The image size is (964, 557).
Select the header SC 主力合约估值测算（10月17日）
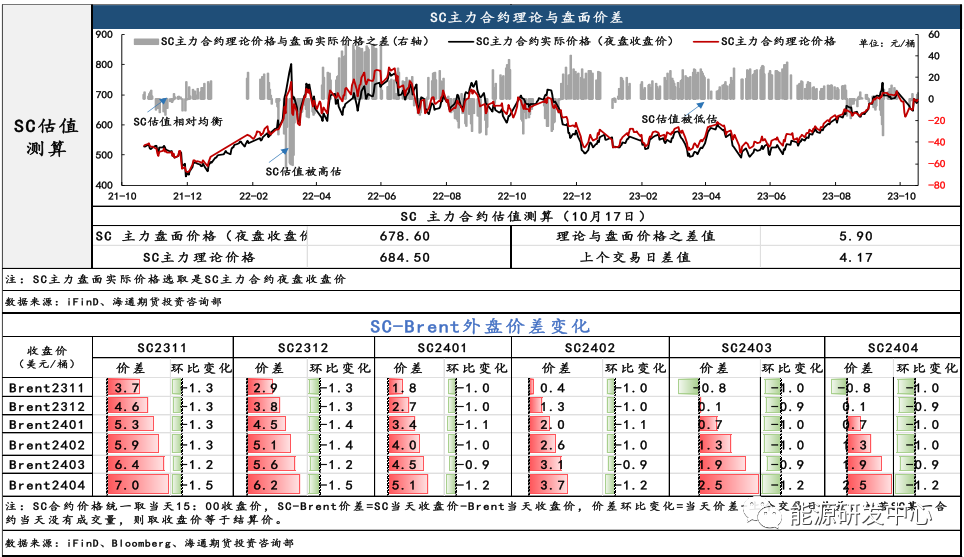tap(523, 216)
